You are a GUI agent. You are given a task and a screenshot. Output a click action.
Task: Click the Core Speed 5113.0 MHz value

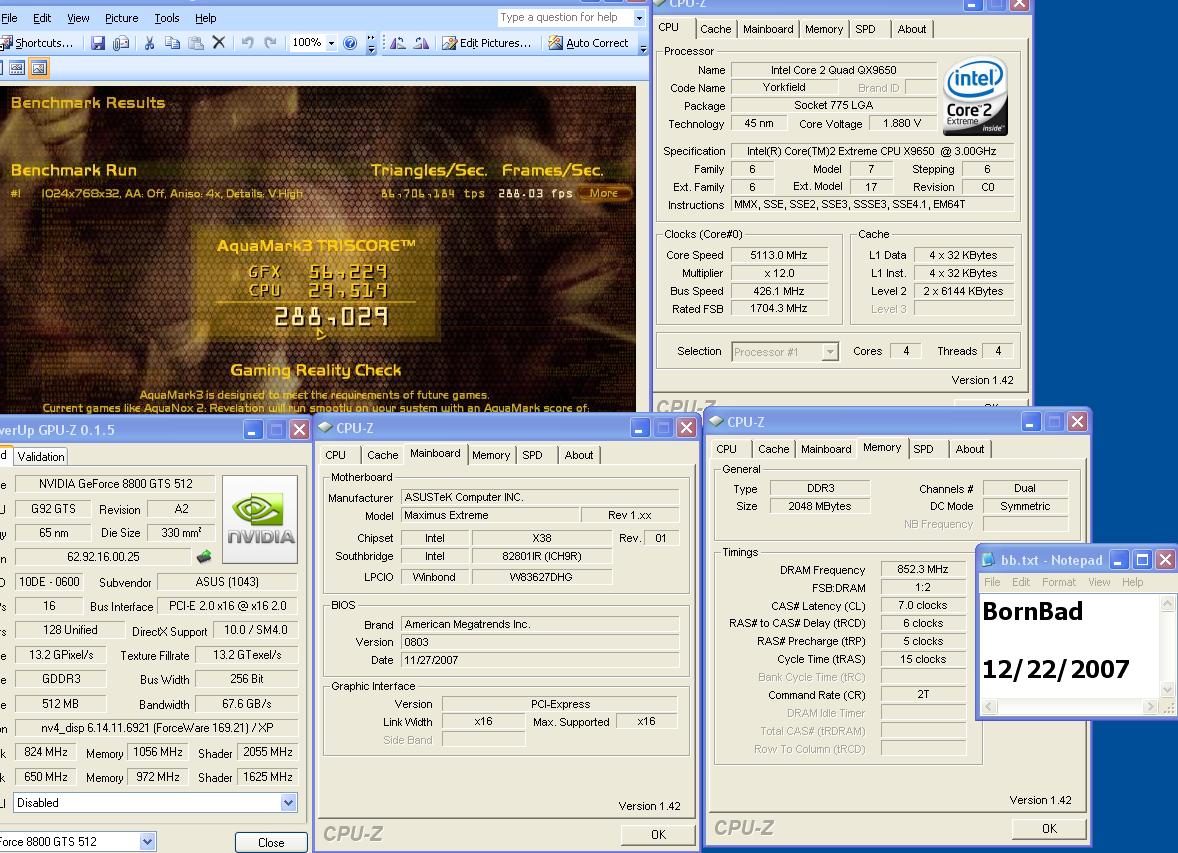[778, 256]
